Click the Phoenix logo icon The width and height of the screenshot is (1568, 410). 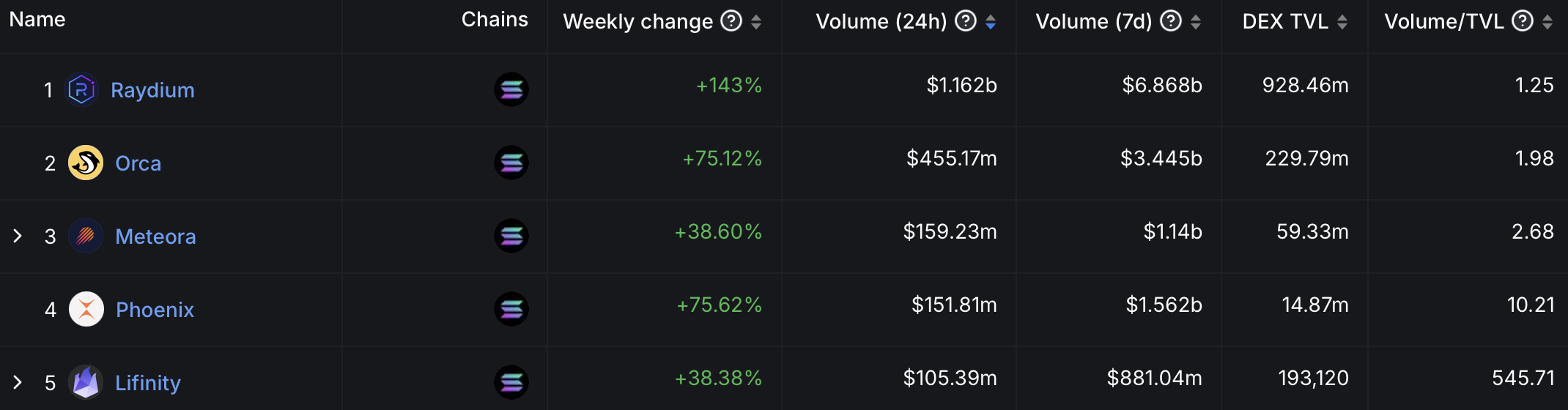[86, 309]
